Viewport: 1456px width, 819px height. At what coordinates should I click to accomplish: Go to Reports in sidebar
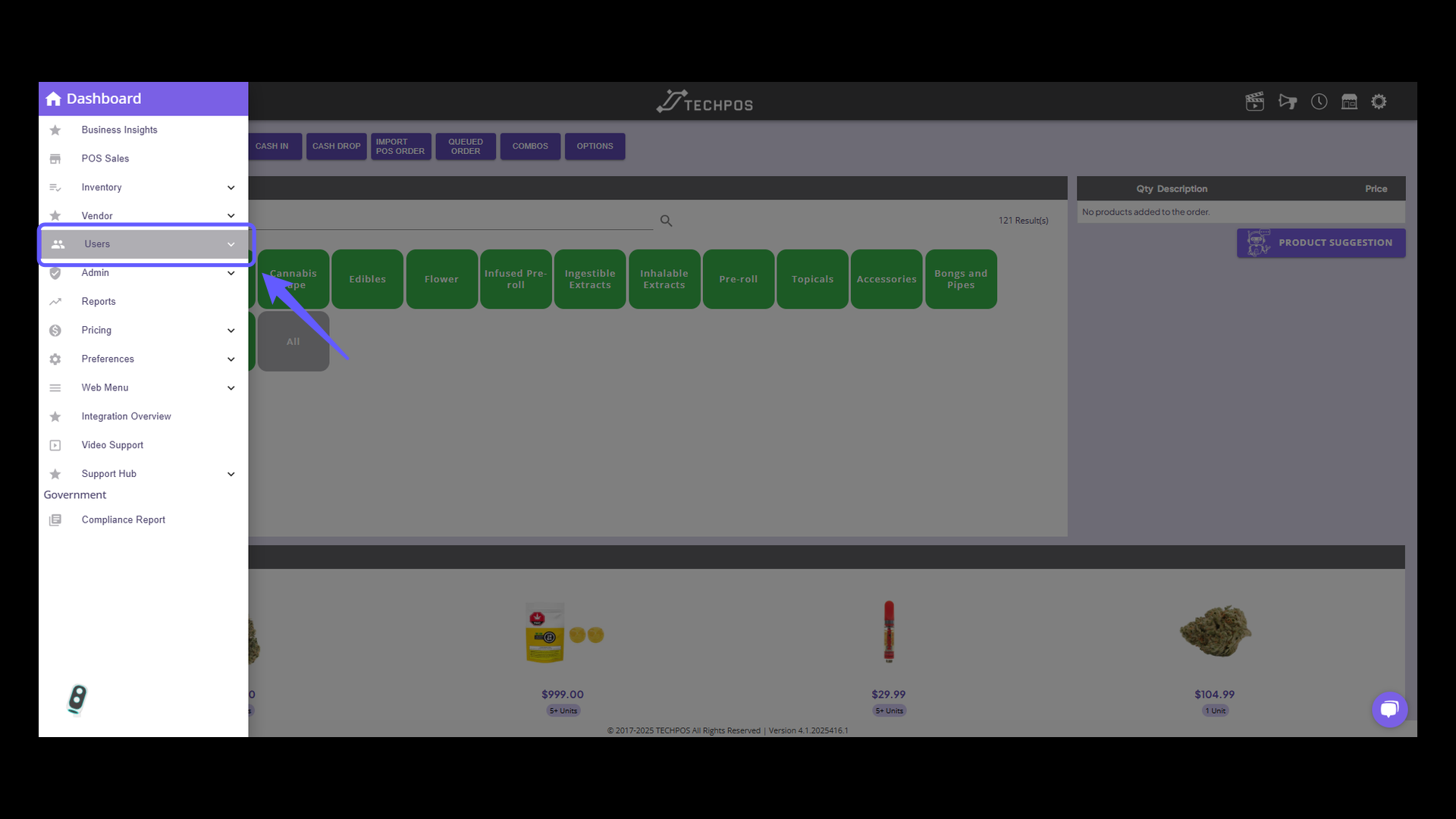point(99,302)
